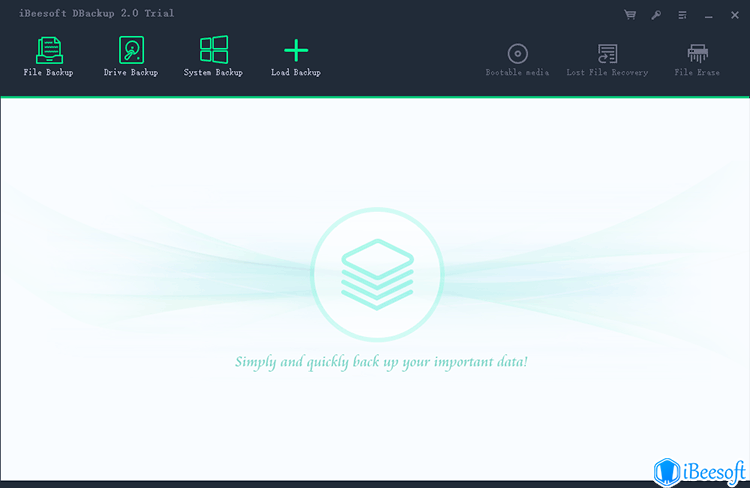Open the File Erase shredder tool
Image resolution: width=750 pixels, height=488 pixels.
[x=697, y=59]
